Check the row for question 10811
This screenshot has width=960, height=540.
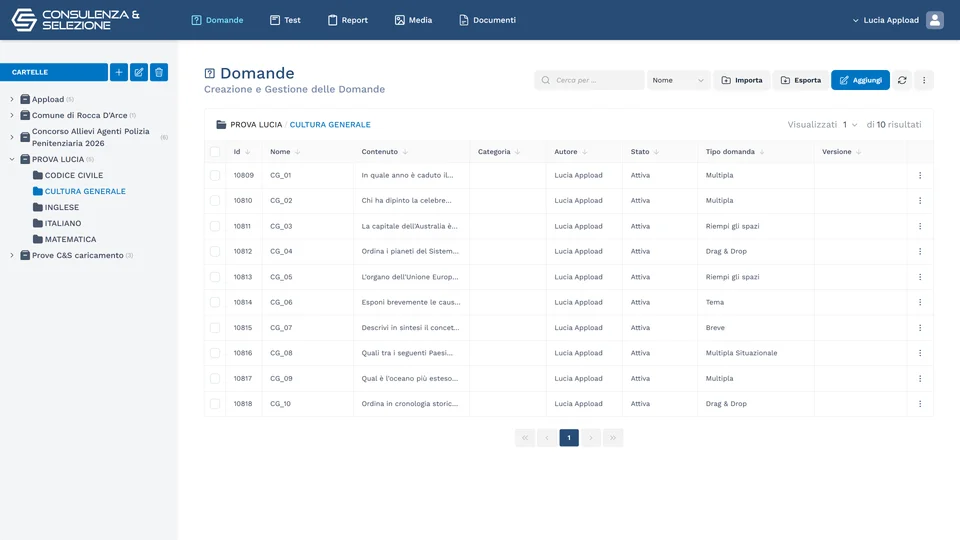tap(215, 226)
